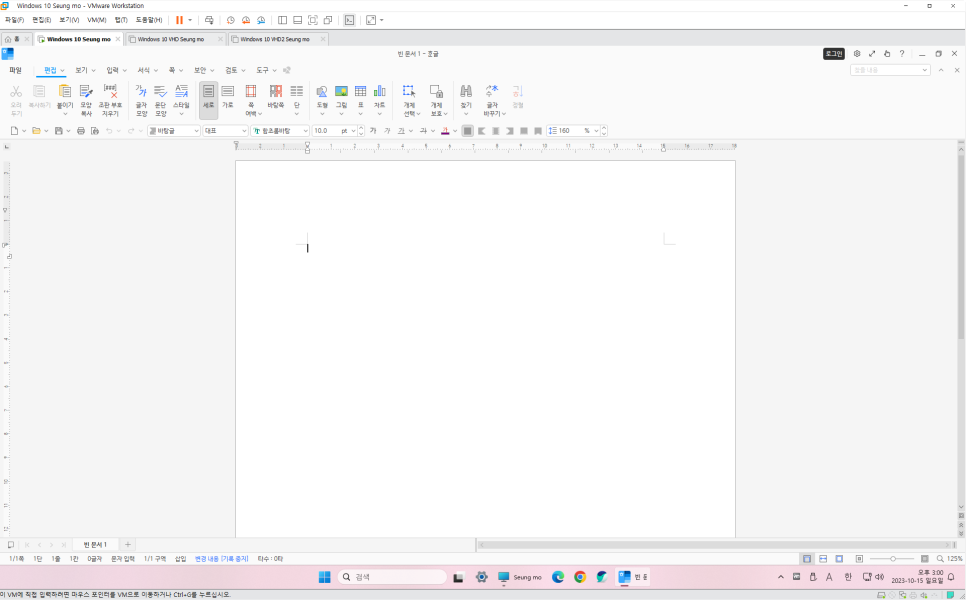Open the 대표 style list dropdown

[x=243, y=130]
